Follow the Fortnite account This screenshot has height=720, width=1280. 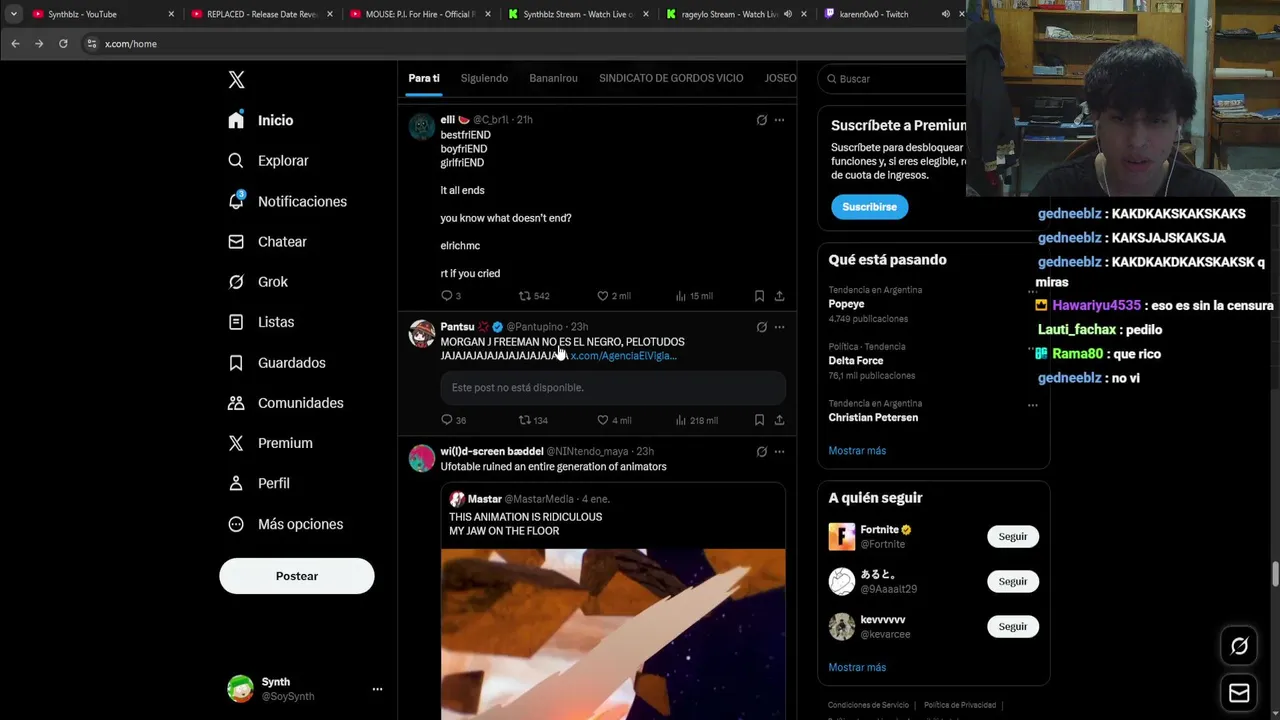point(1012,537)
